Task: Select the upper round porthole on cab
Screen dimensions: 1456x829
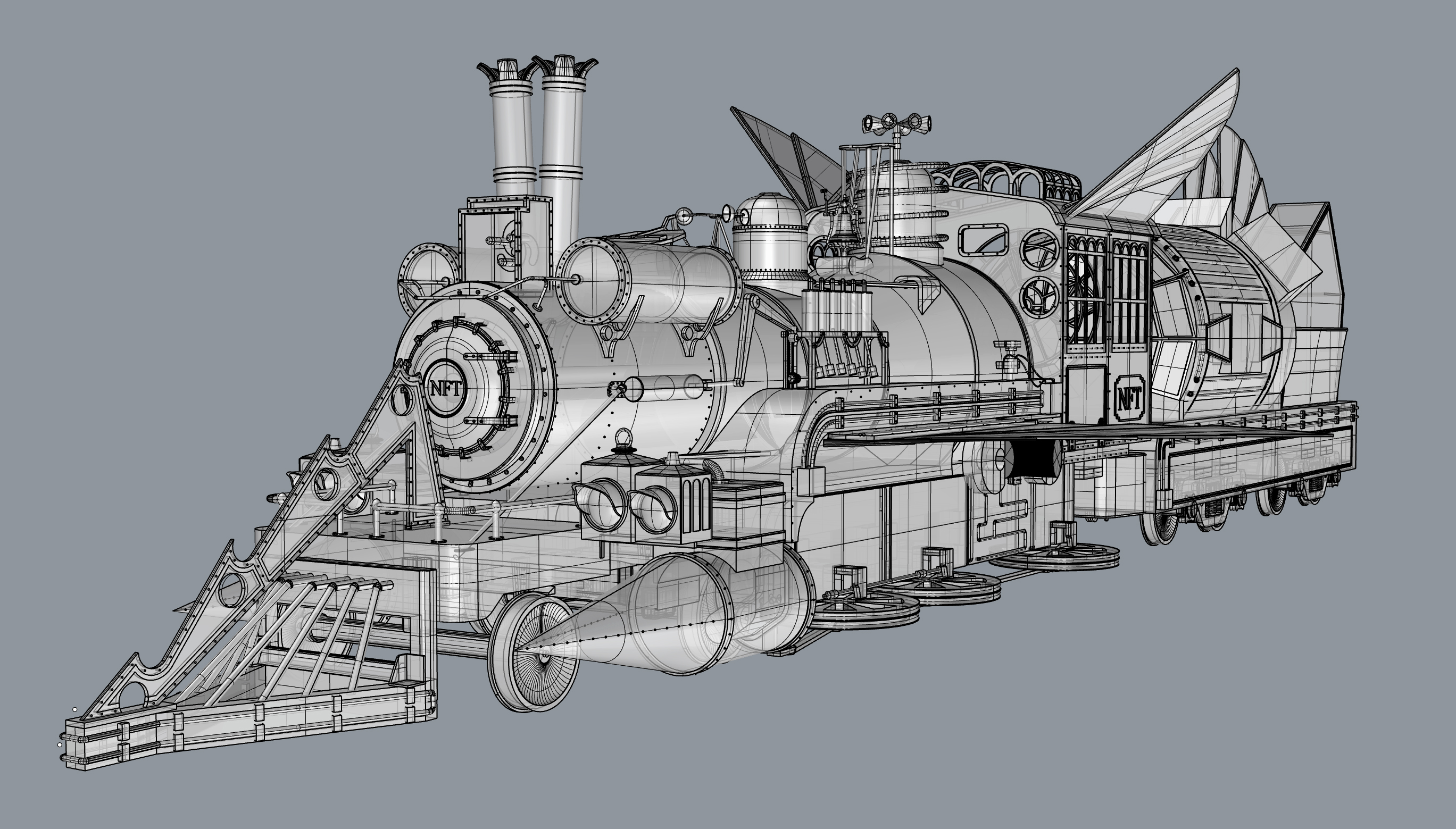Action: tap(1040, 249)
